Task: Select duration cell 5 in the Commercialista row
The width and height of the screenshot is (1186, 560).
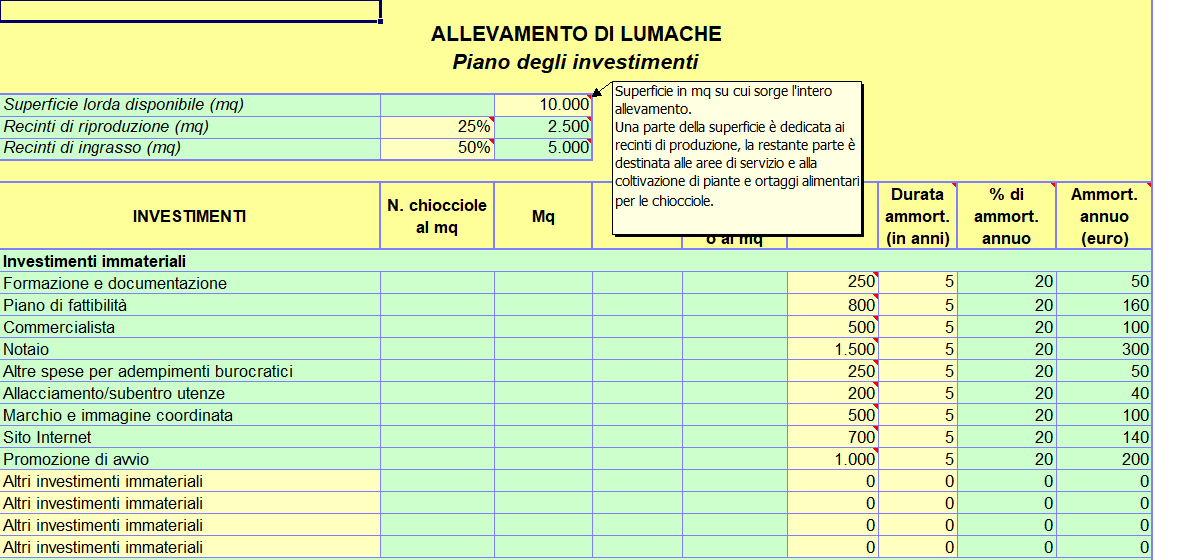Action: coord(917,328)
